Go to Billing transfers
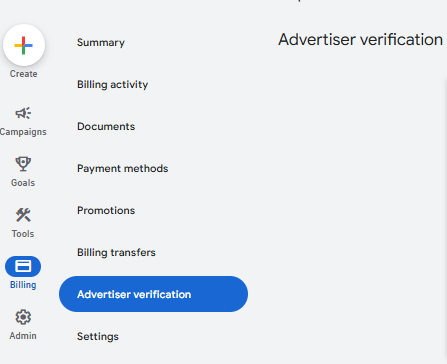447x364 pixels. (116, 253)
